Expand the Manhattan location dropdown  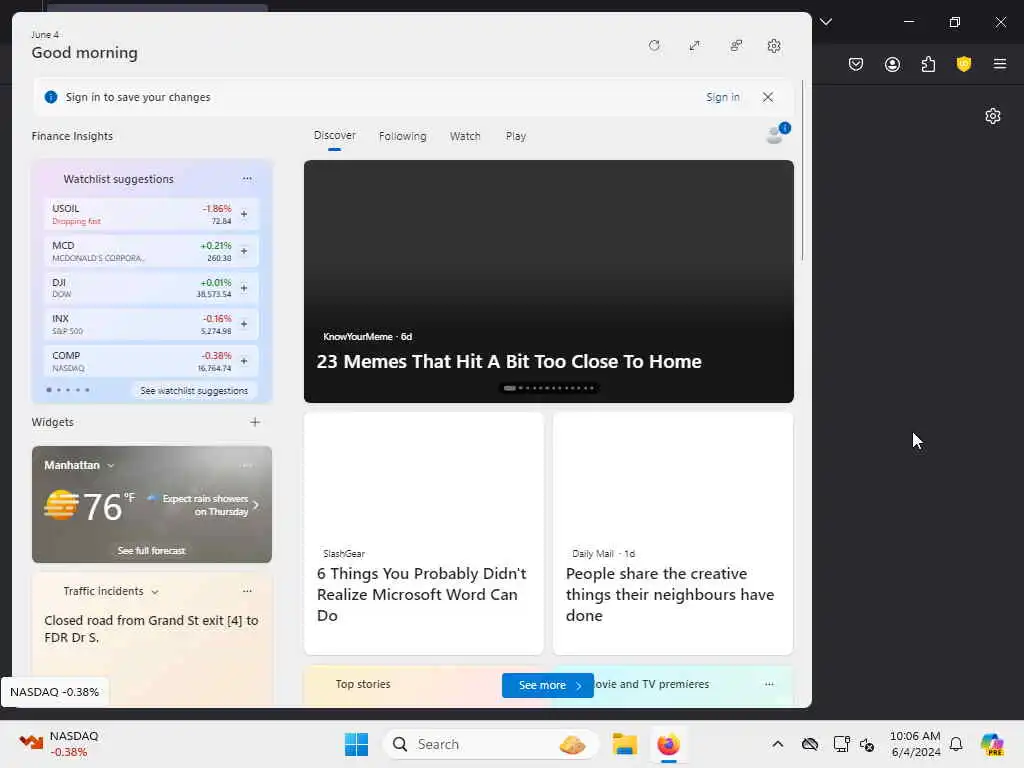click(111, 466)
